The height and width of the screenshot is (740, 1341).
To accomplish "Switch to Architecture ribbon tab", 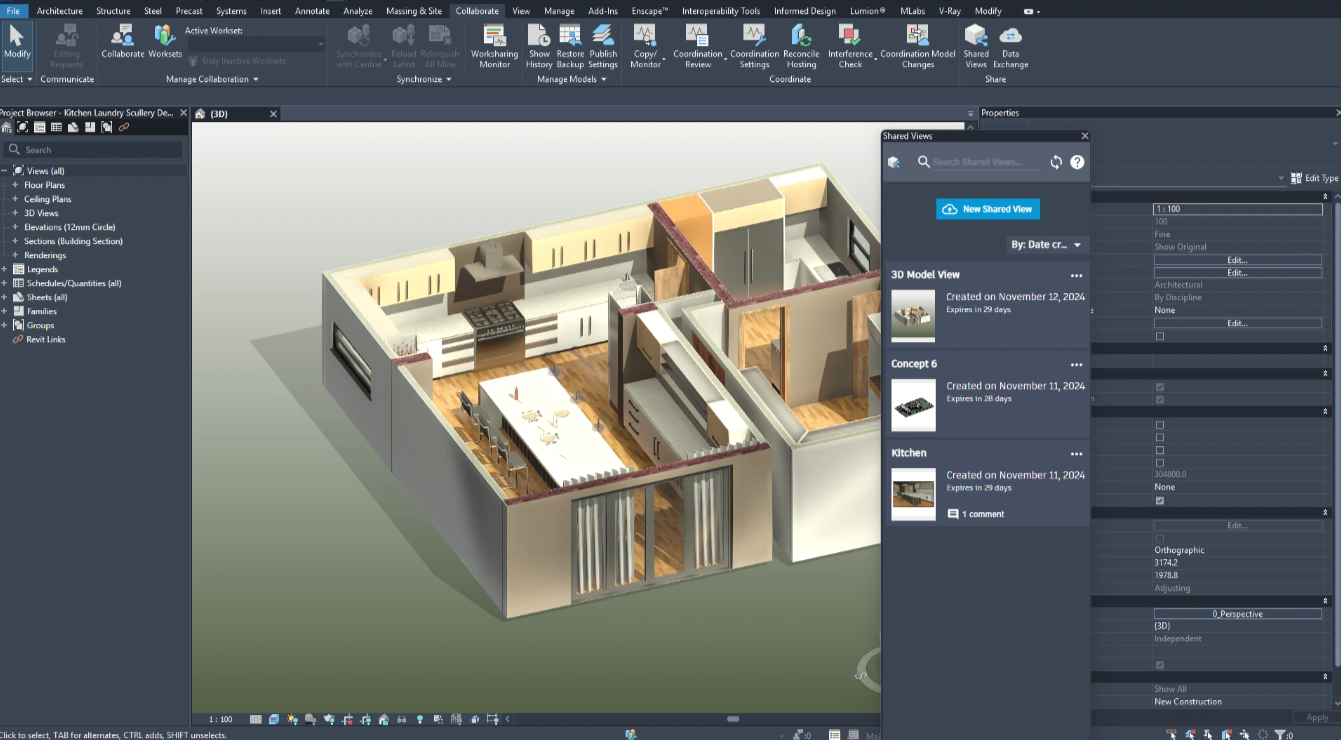I will 60,11.
